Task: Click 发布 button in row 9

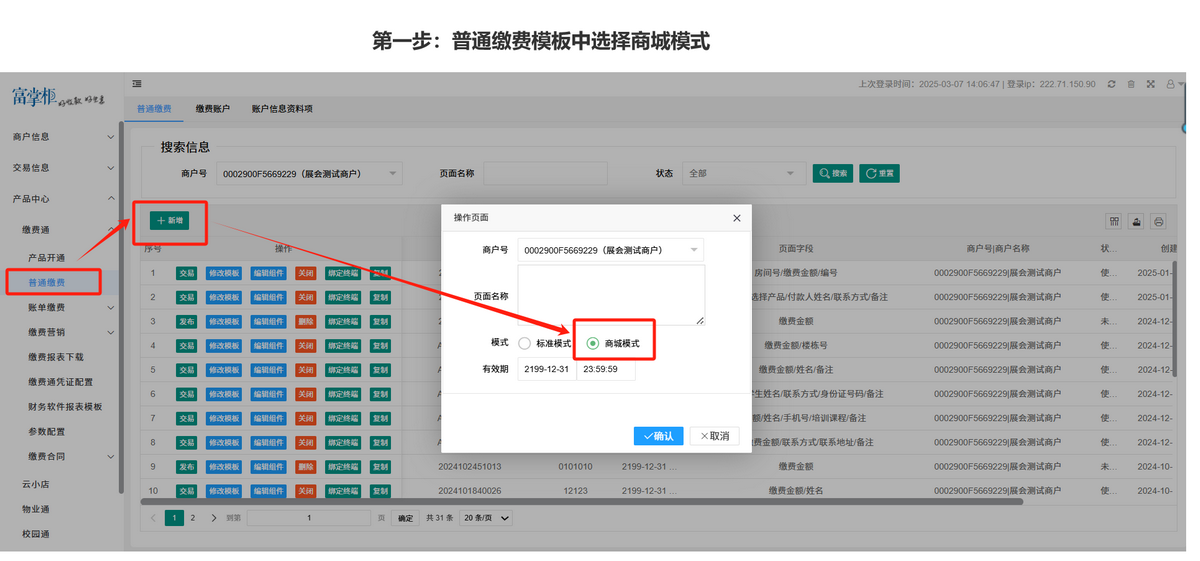Action: point(186,467)
